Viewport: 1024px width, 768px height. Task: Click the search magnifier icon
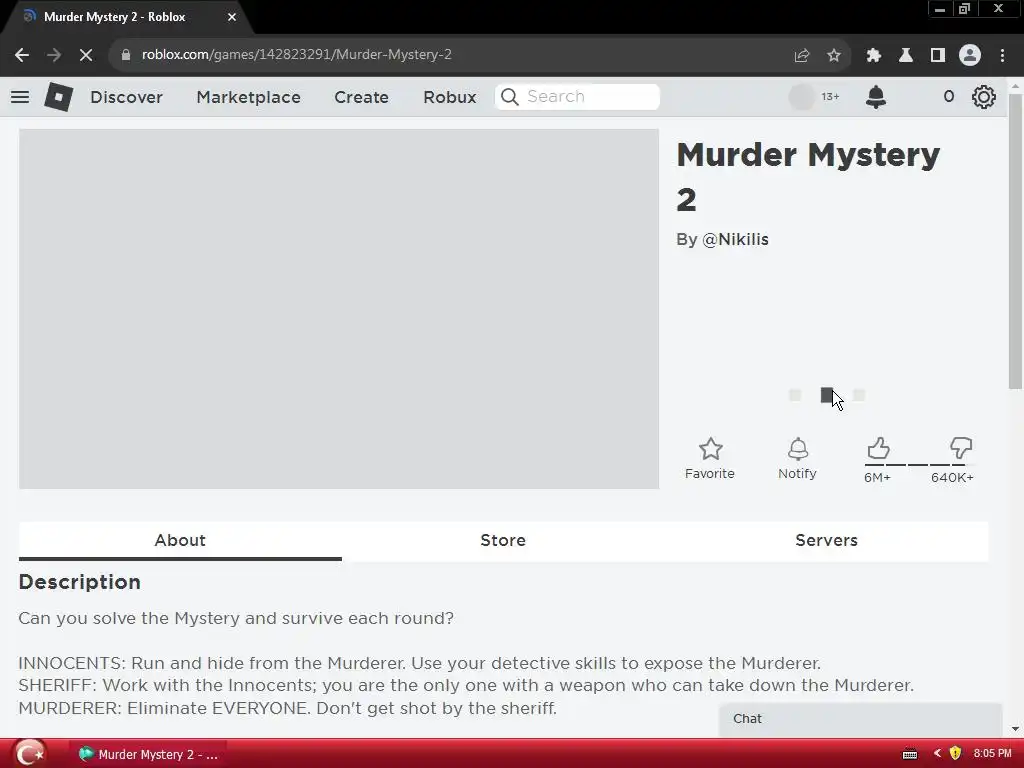[x=509, y=97]
